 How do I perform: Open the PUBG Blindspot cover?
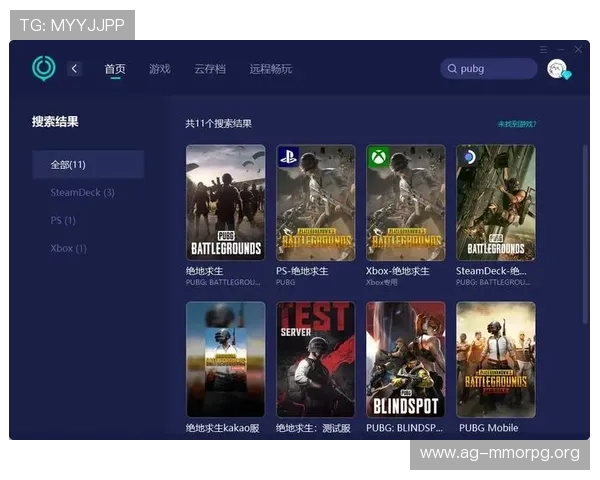(x=406, y=359)
